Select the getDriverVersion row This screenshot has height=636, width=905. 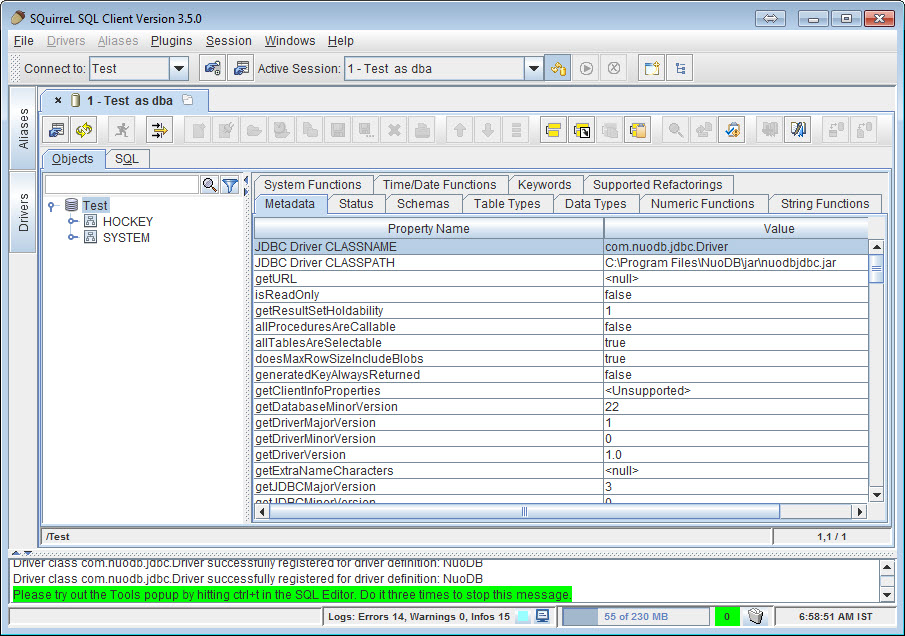[x=561, y=455]
